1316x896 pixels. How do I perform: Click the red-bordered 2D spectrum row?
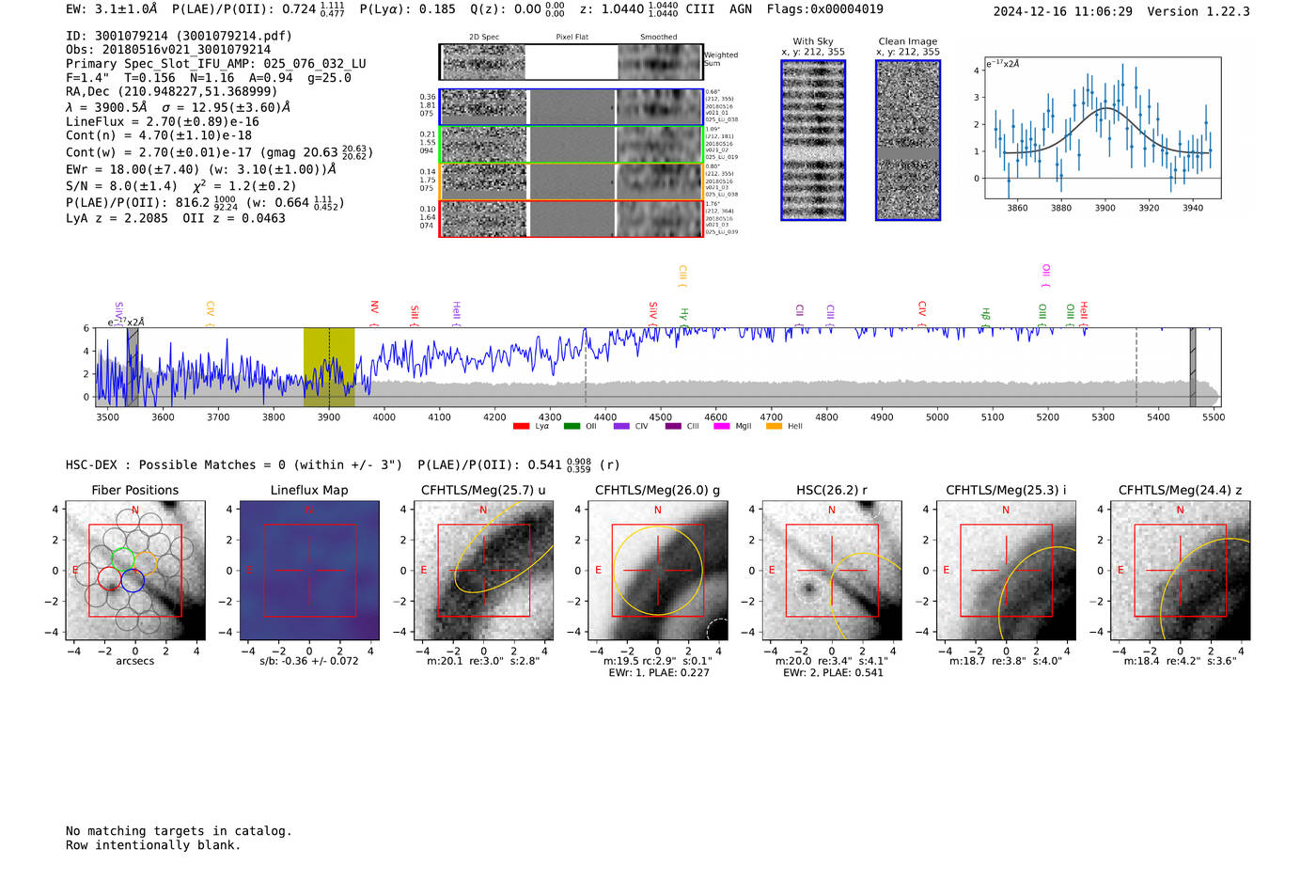571,218
